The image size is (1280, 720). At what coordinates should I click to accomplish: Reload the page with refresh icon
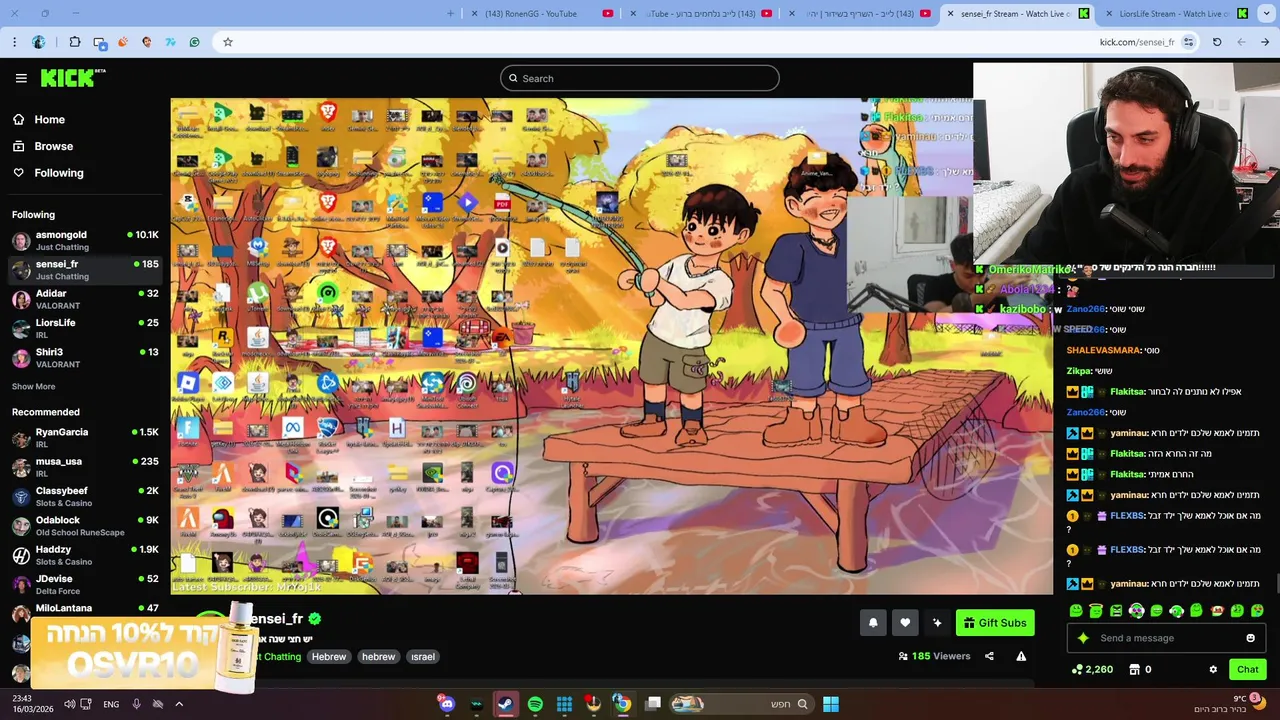pos(1217,42)
